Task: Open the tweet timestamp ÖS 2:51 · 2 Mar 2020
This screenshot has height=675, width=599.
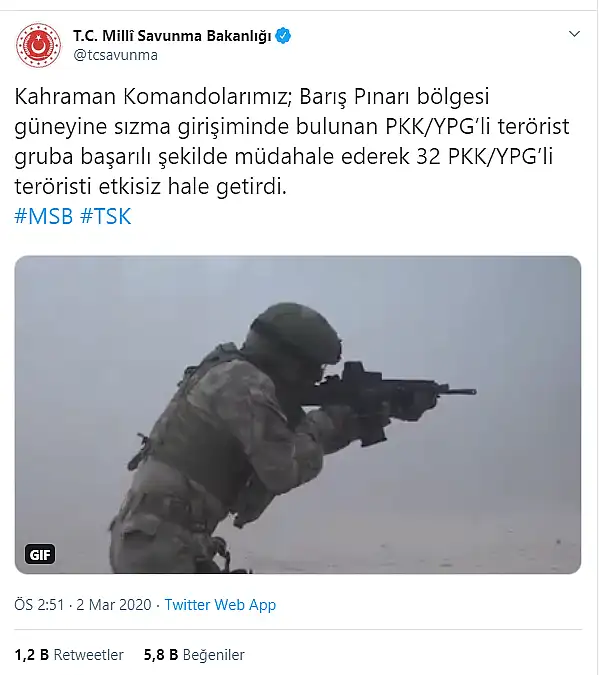Action: click(x=83, y=605)
